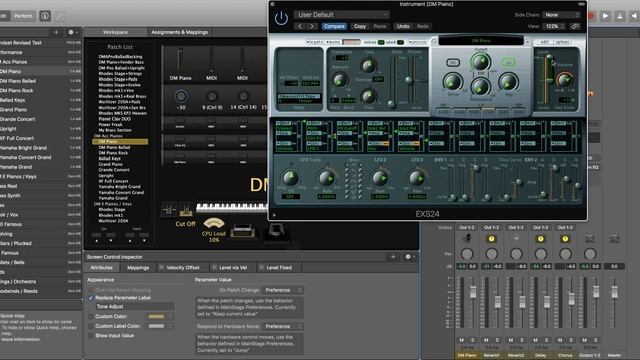The width and height of the screenshot is (640, 360).
Task: Open the Reverb1 channel Out 1-2 output menu
Action: pyautogui.click(x=491, y=227)
